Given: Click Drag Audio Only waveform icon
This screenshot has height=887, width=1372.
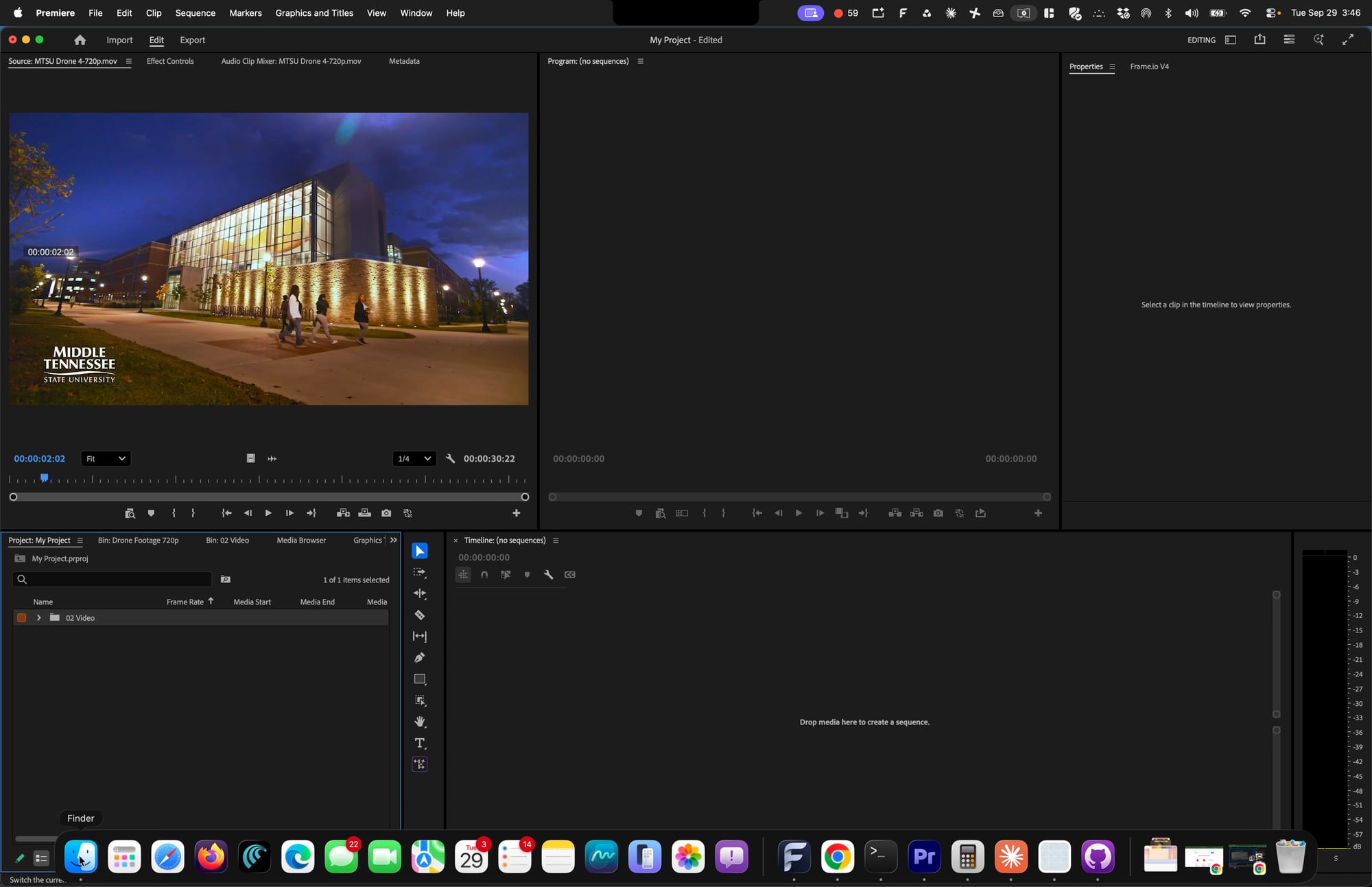Looking at the screenshot, I should point(272,458).
